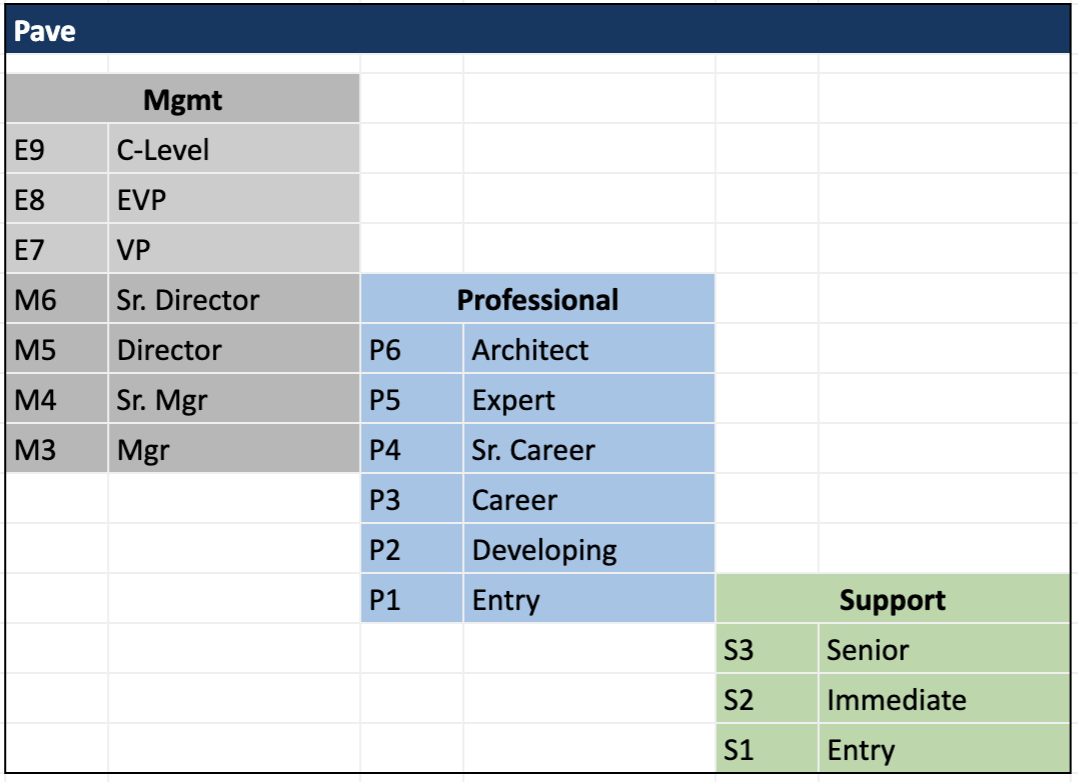Click the M3 level cell

pyautogui.click(x=56, y=448)
